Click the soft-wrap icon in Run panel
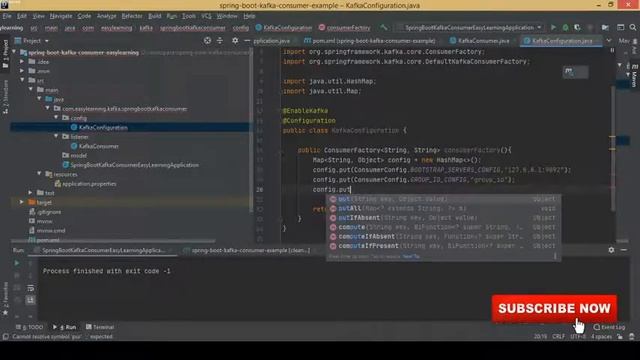640x360 pixels. (30, 288)
